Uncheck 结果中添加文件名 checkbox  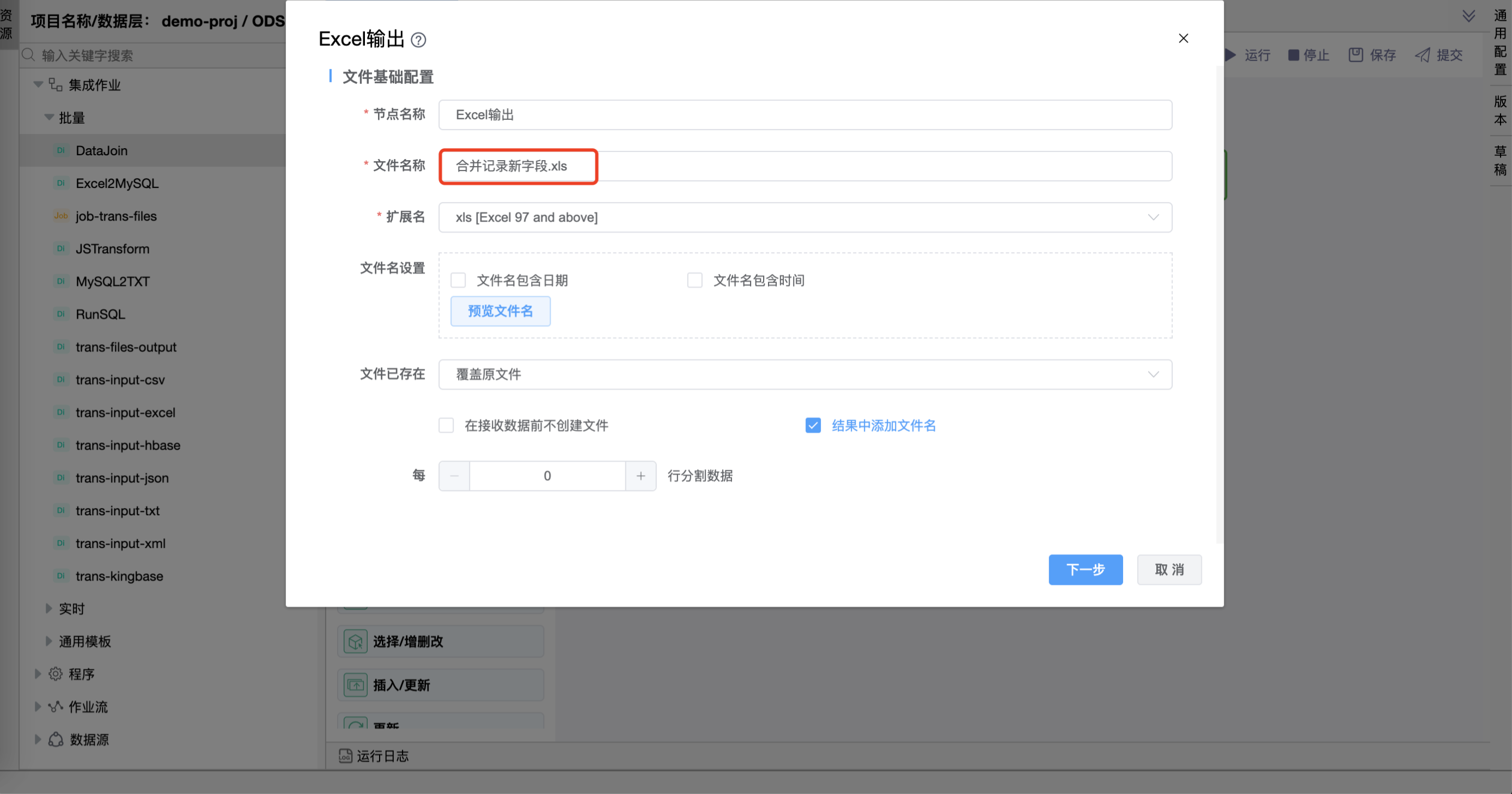pyautogui.click(x=812, y=425)
